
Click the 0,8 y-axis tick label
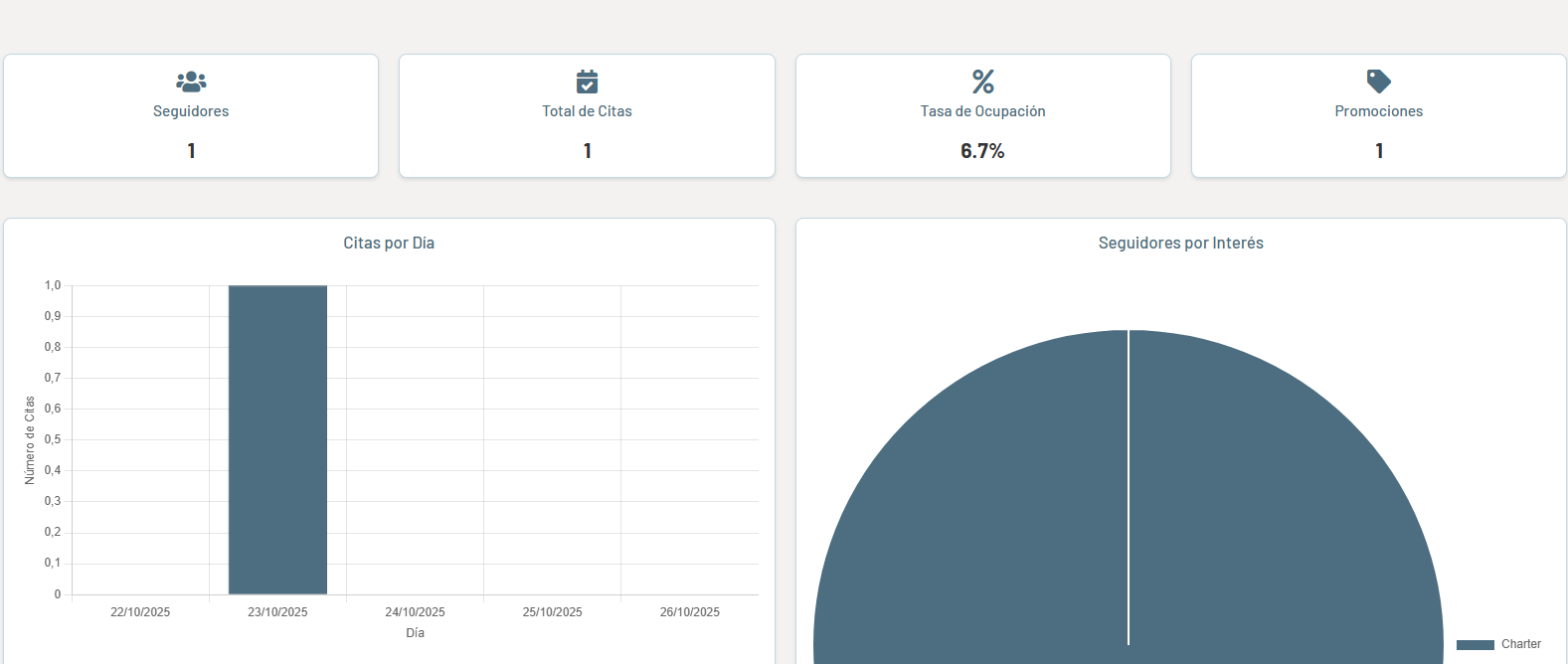(53, 347)
